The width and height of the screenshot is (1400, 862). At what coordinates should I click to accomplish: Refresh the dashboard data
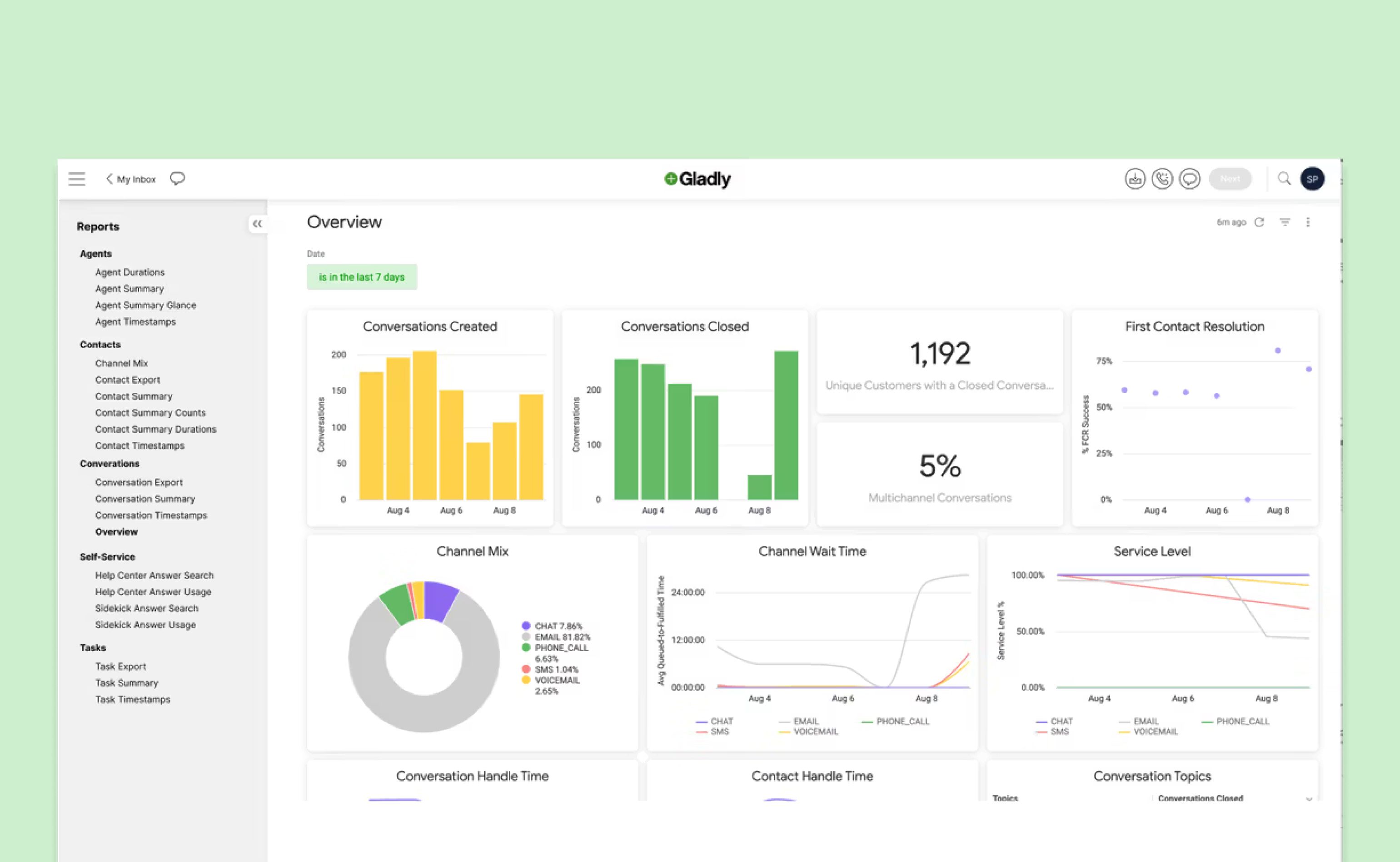tap(1259, 222)
